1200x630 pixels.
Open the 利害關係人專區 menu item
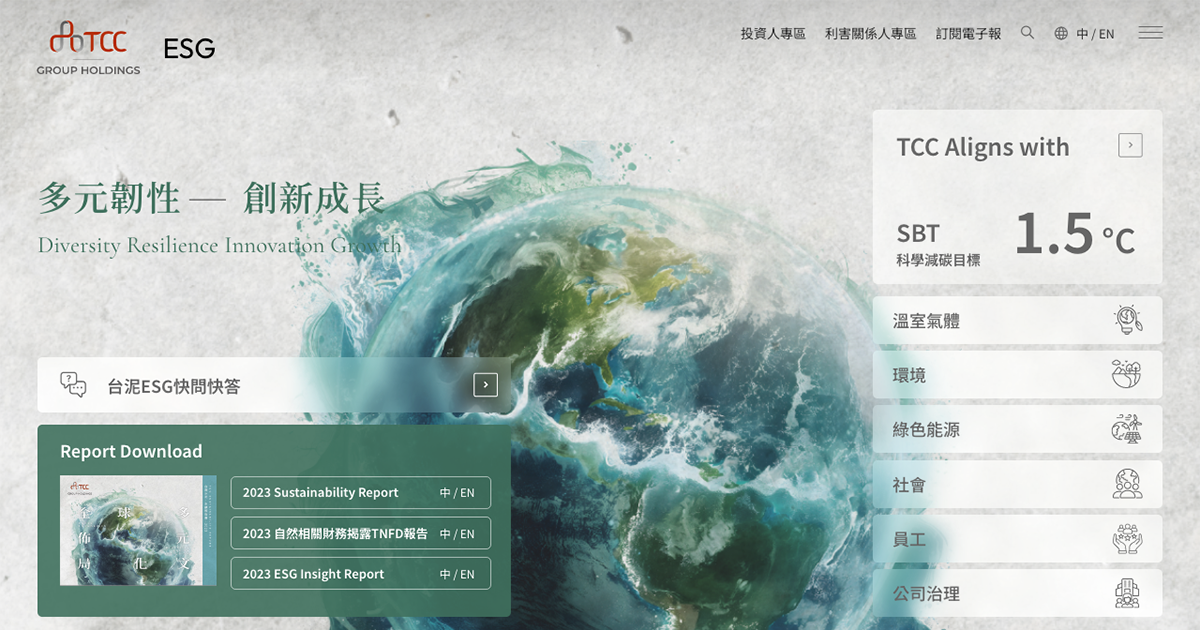(x=870, y=33)
